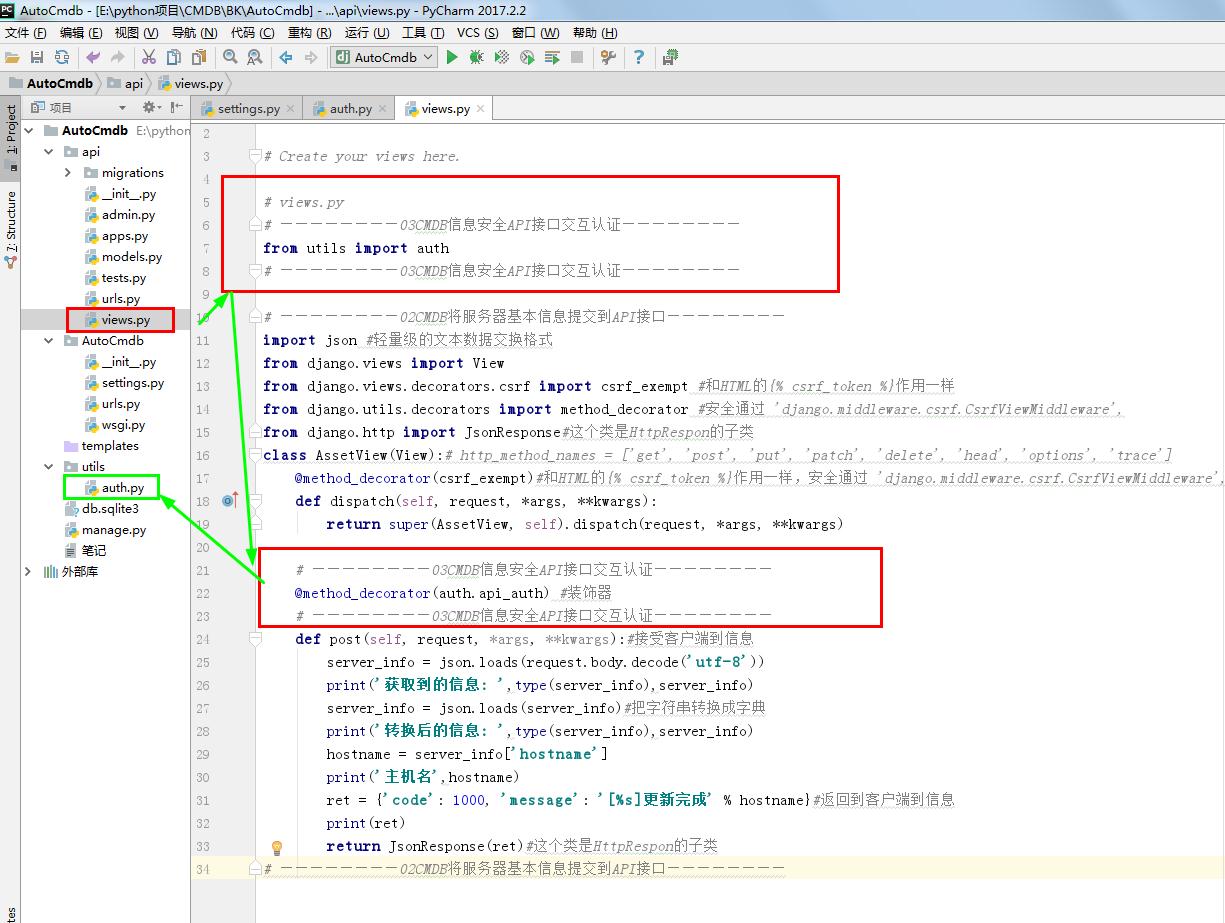Click the Copy icon in toolbar
The image size is (1225, 923).
pyautogui.click(x=174, y=57)
